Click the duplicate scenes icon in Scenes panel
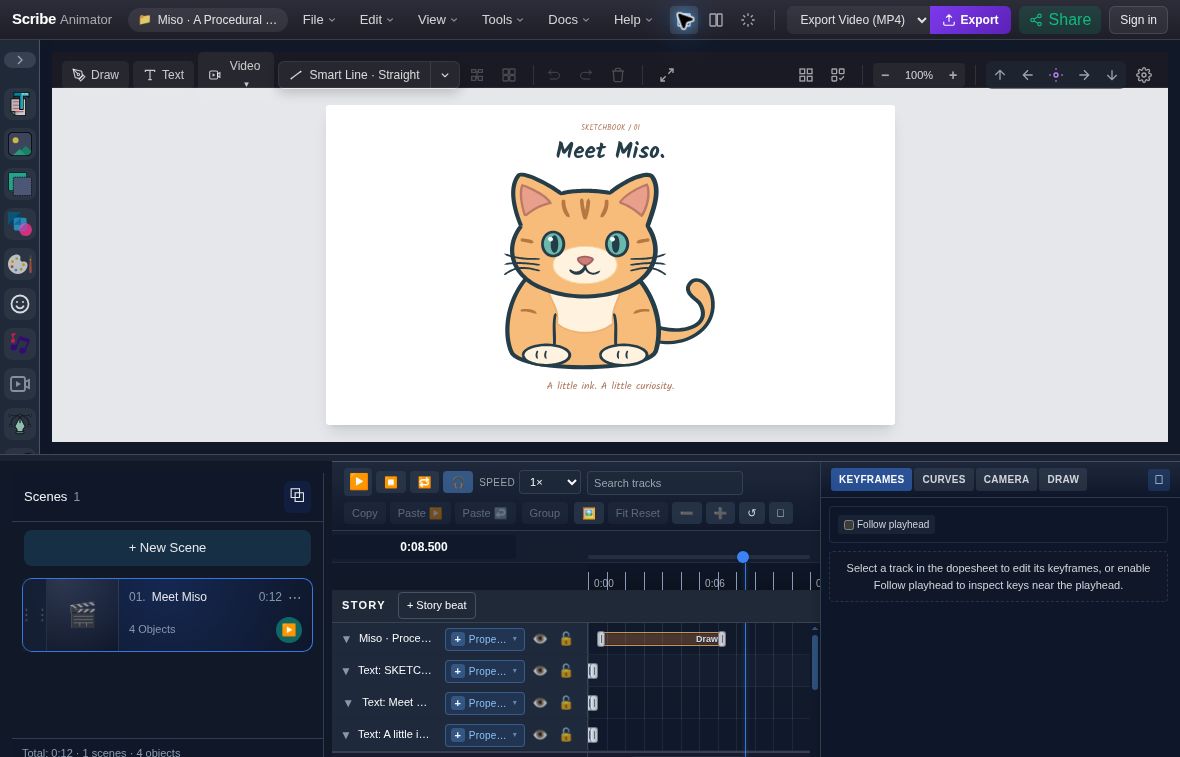The width and height of the screenshot is (1180, 757). point(297,495)
